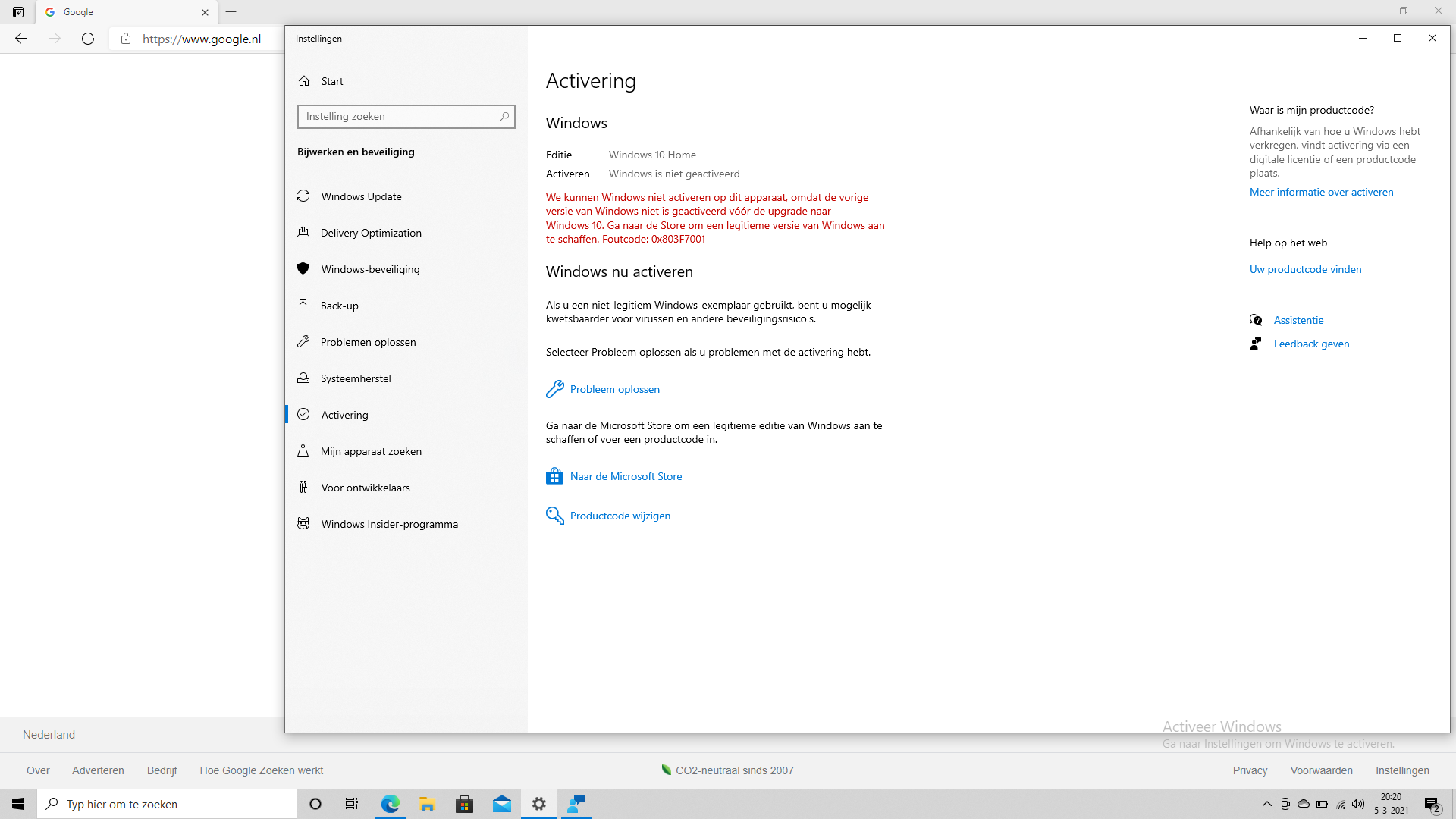The height and width of the screenshot is (819, 1456).
Task: Click the Assistentie chat icon
Action: click(1256, 320)
